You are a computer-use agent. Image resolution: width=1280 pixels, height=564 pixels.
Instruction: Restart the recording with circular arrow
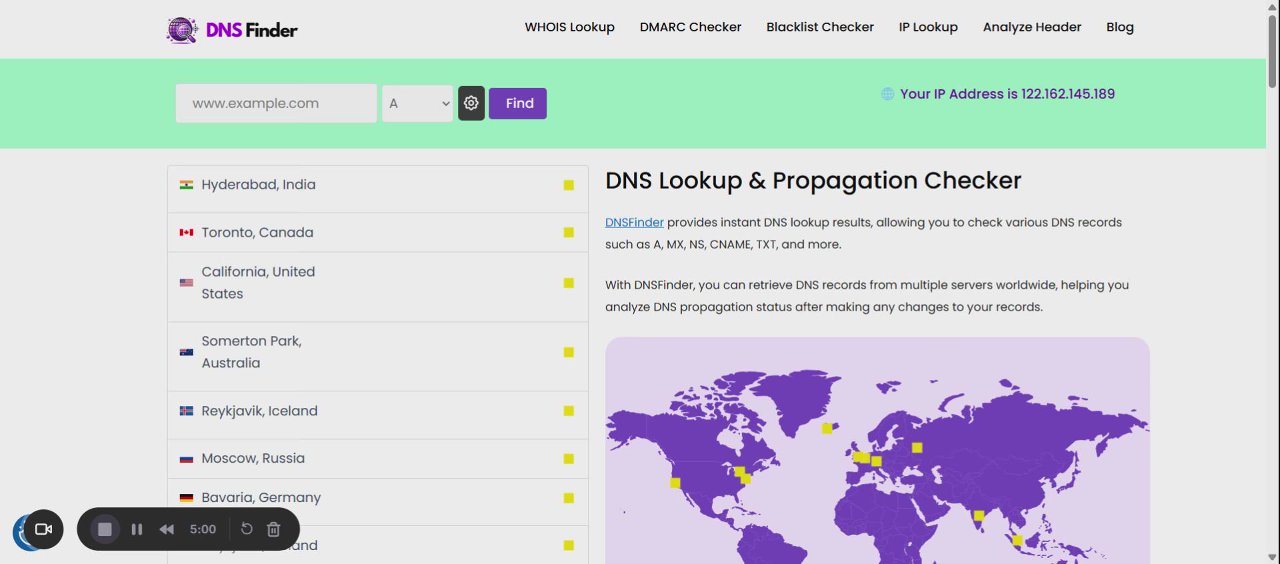pos(247,529)
